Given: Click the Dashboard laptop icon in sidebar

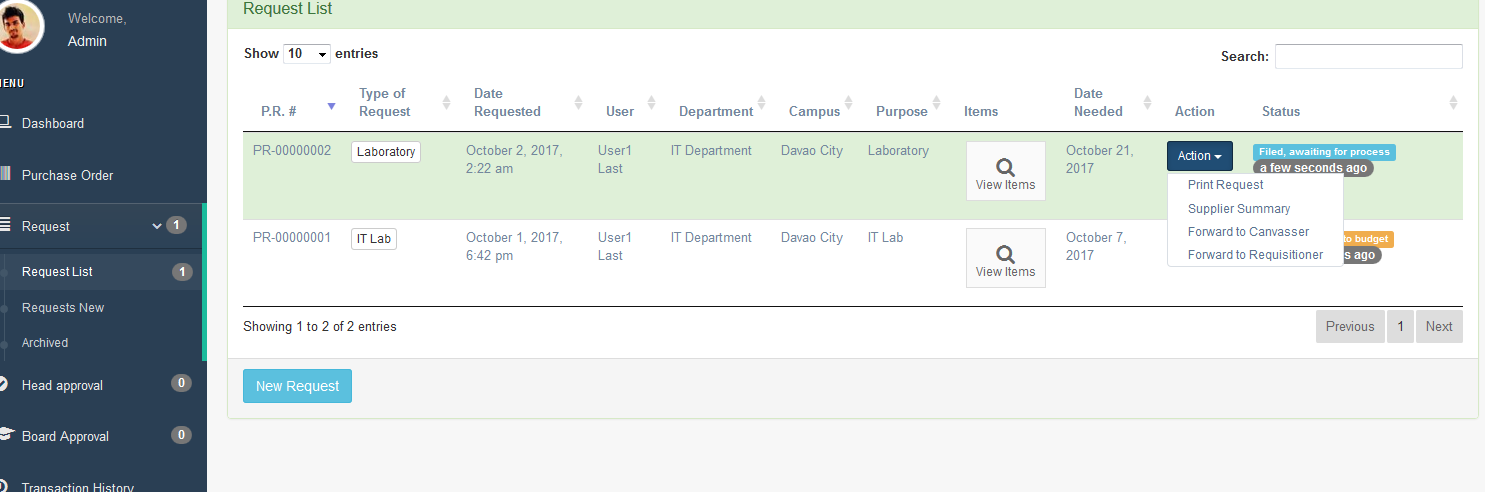Looking at the screenshot, I should (4, 123).
